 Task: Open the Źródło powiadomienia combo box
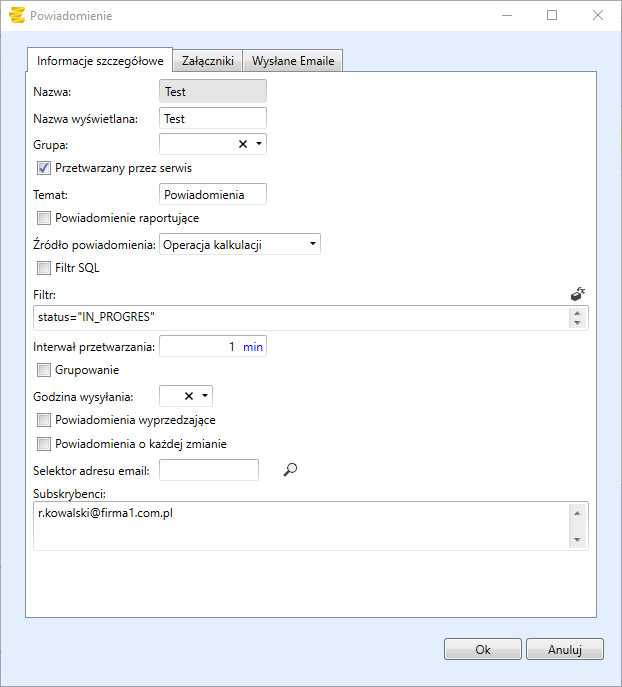(x=240, y=243)
